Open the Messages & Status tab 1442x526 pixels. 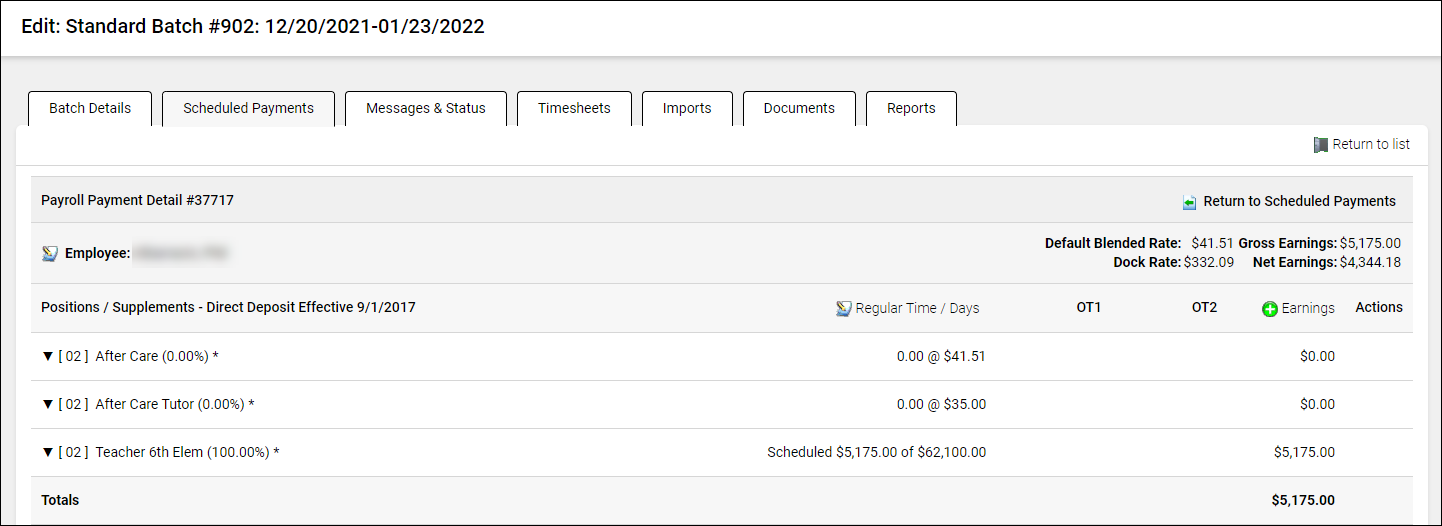coord(426,109)
